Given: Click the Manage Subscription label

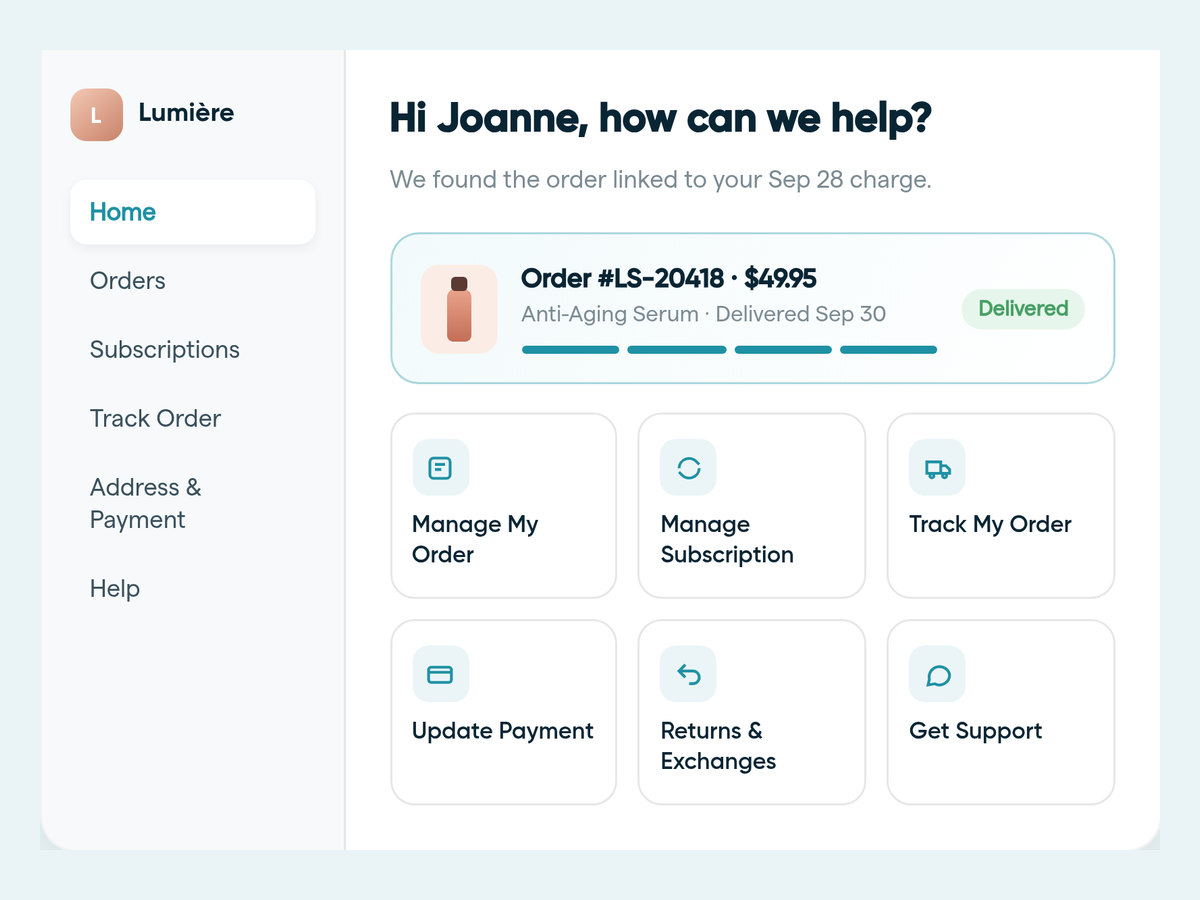Looking at the screenshot, I should pos(727,539).
